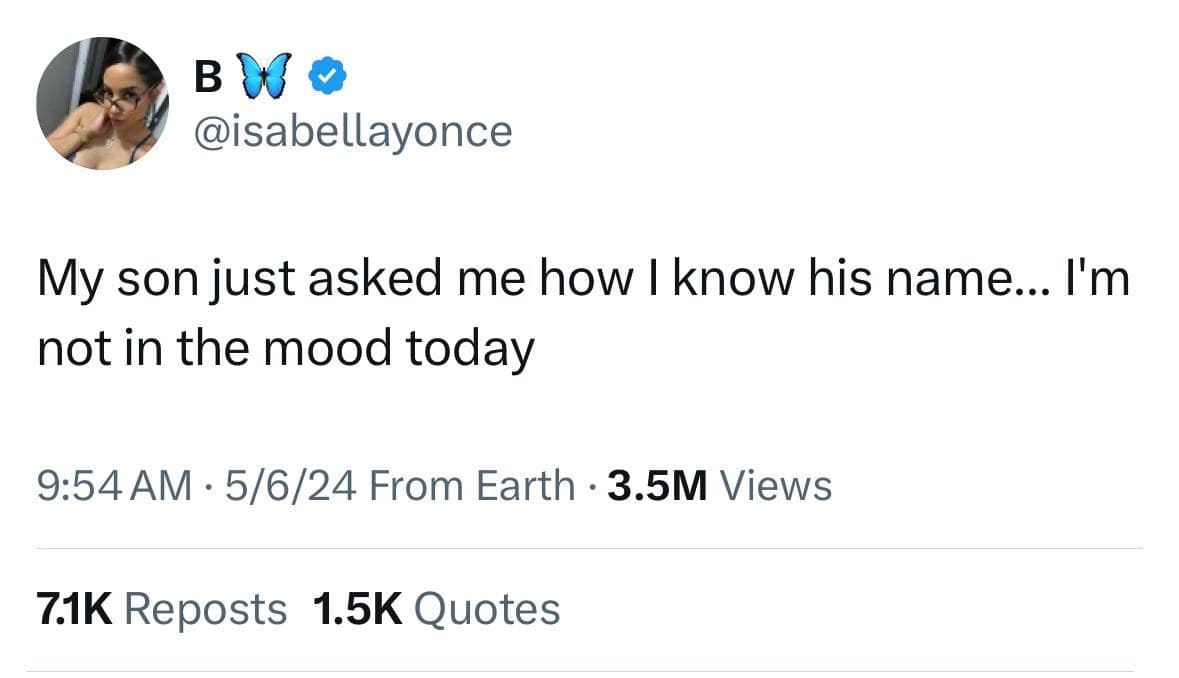Click the "Views" label
Image resolution: width=1179 pixels, height=678 pixels.
point(776,486)
